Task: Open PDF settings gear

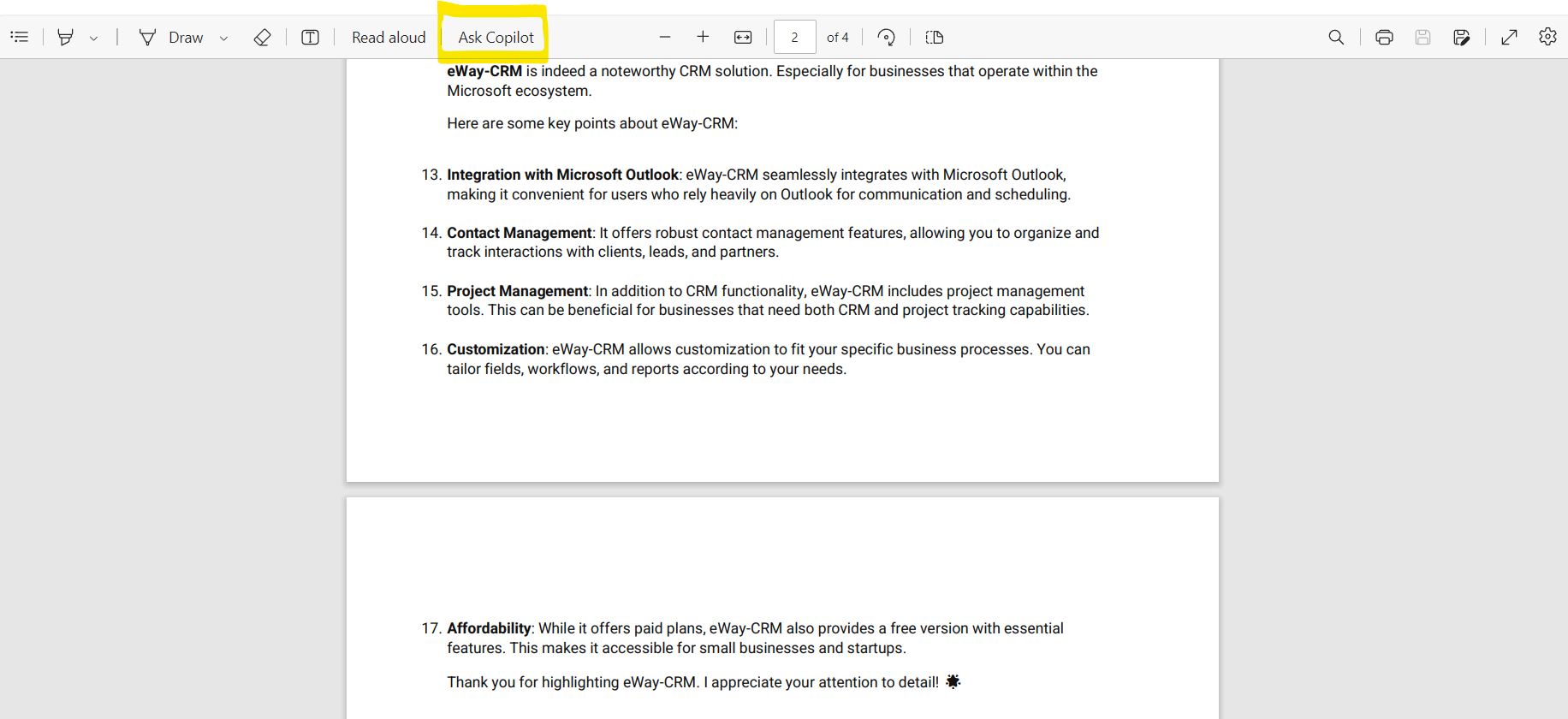Action: click(1547, 37)
